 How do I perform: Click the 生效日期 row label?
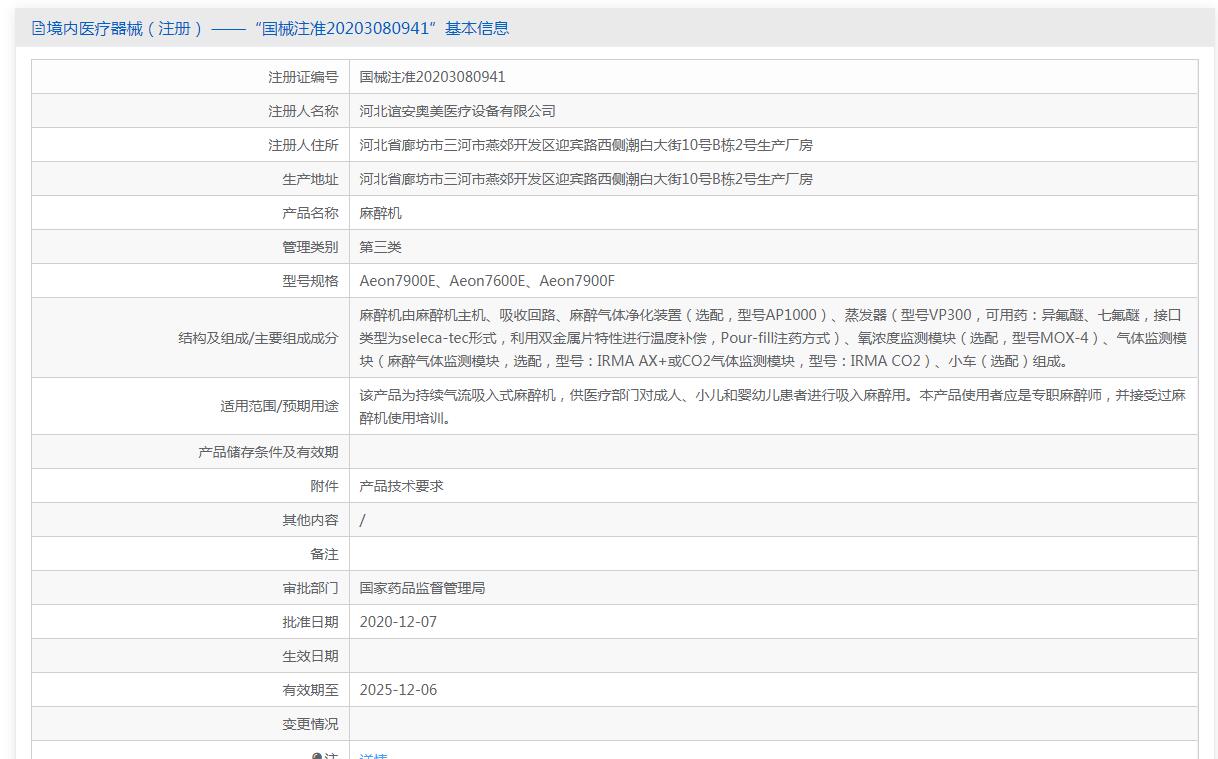tap(310, 656)
